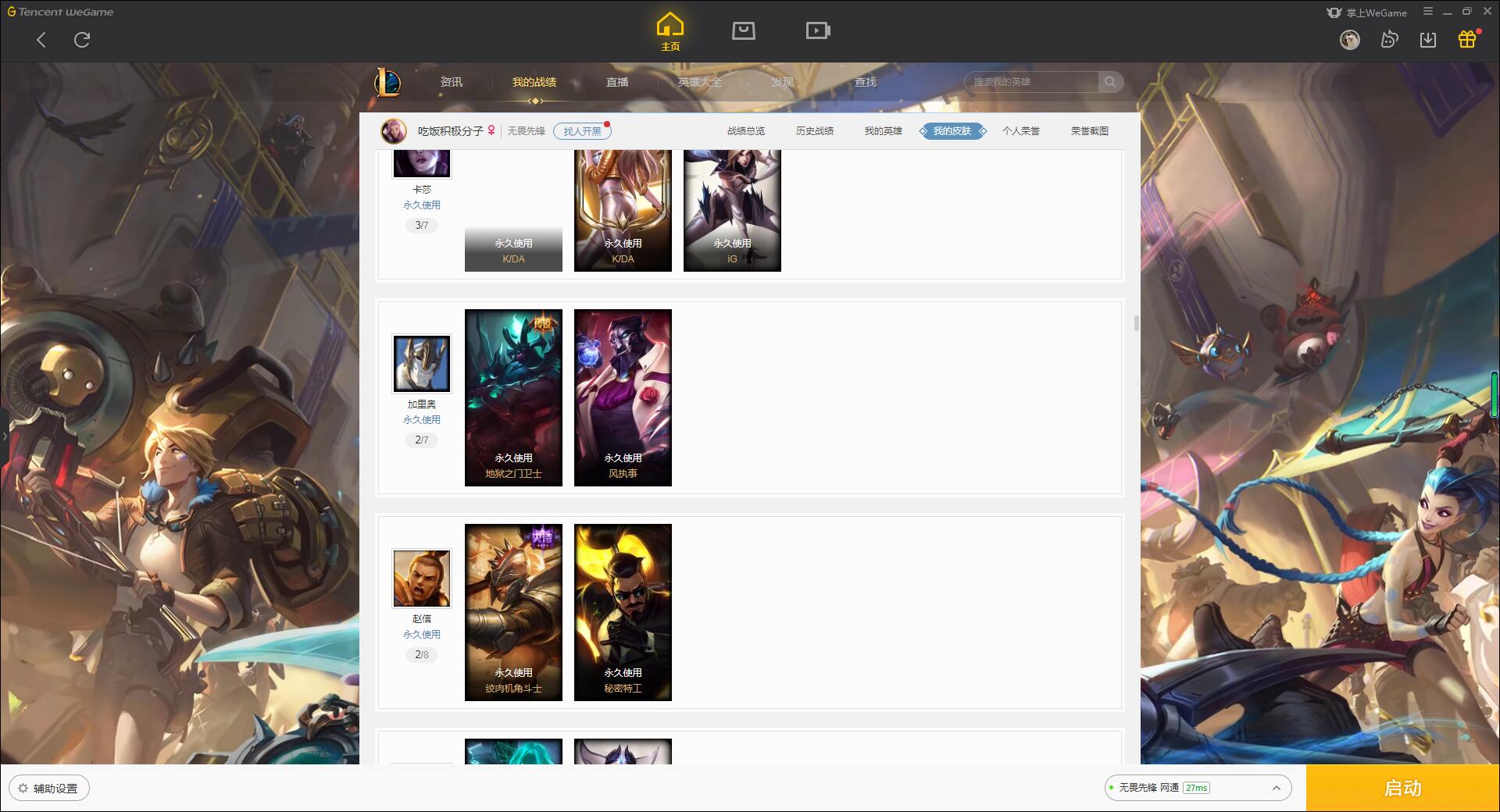Viewport: 1500px width, 812px height.
Task: Open the 战绩总览 sub-tab
Action: [746, 131]
